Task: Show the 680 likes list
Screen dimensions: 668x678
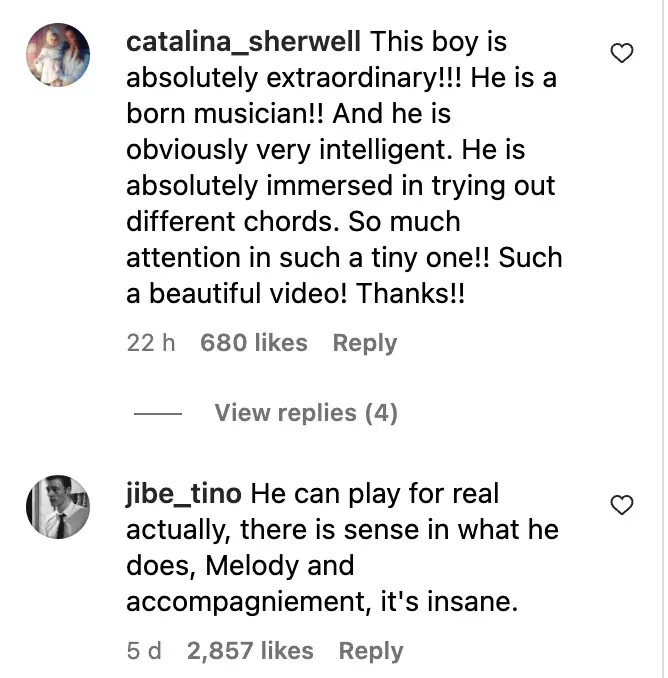Action: (253, 343)
